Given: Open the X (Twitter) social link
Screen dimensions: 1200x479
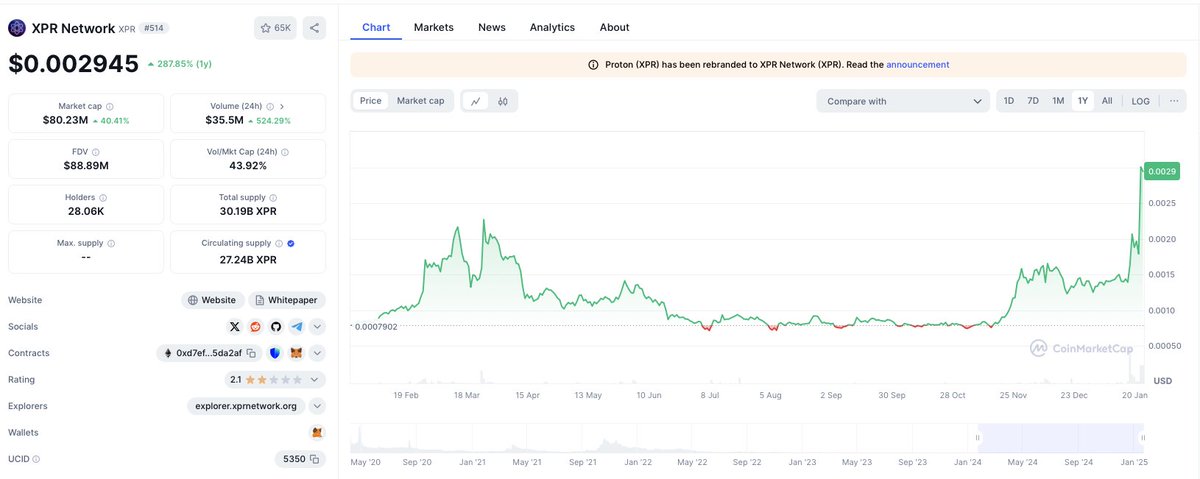Looking at the screenshot, I should click(x=235, y=327).
